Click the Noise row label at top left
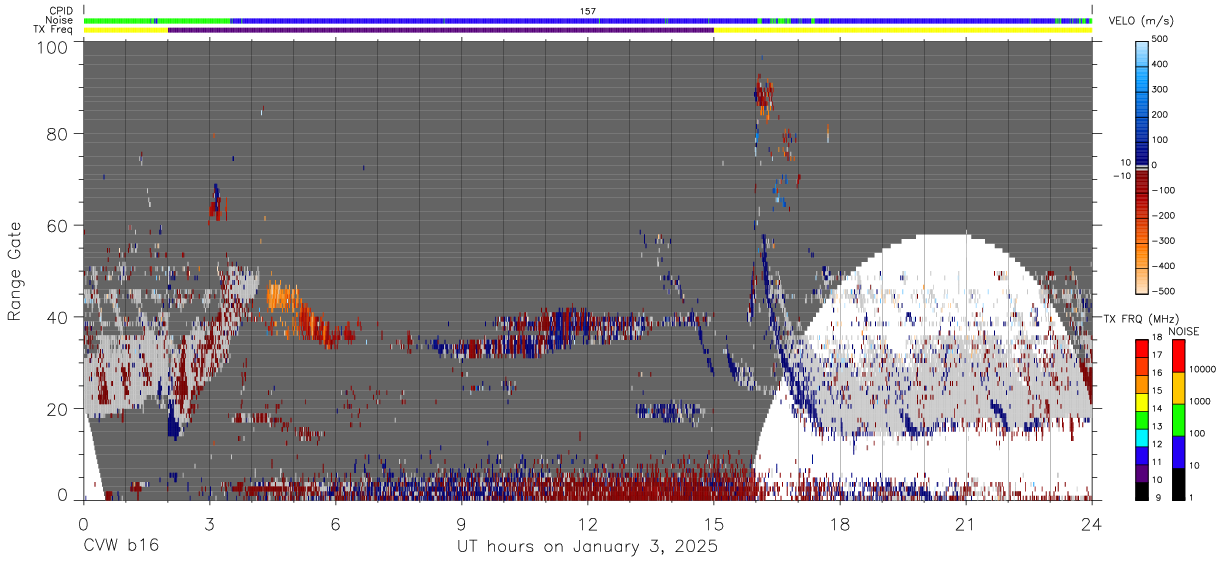The image size is (1228, 567). [x=58, y=20]
